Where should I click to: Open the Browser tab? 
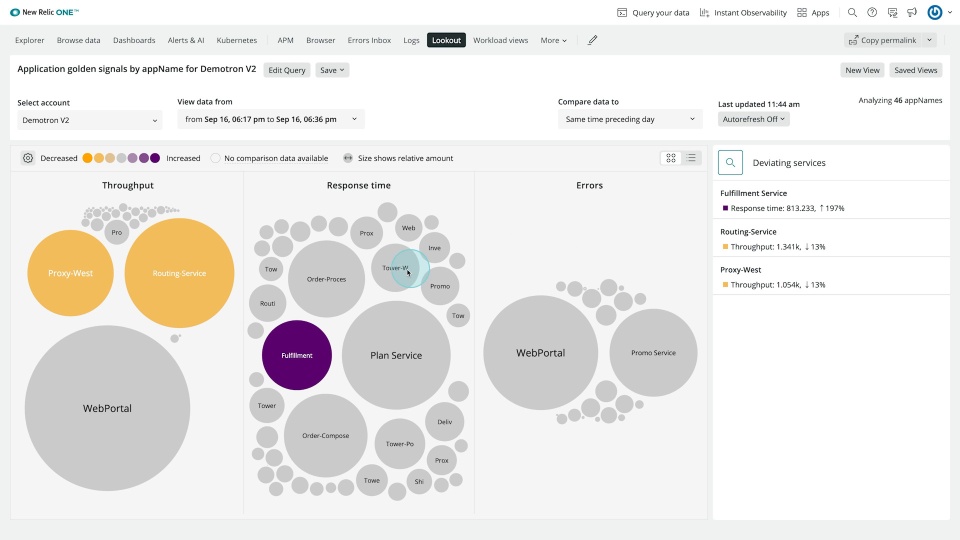[x=321, y=40]
